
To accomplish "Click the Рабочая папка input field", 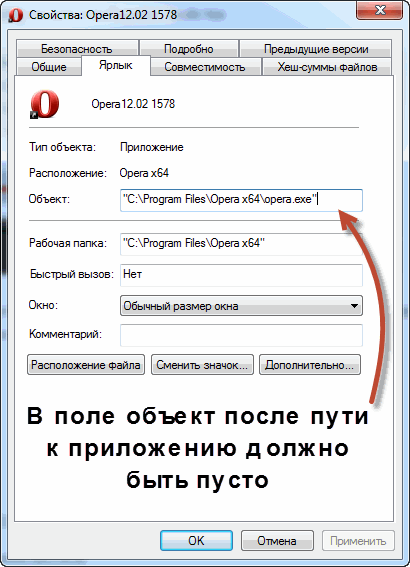I will coord(241,244).
